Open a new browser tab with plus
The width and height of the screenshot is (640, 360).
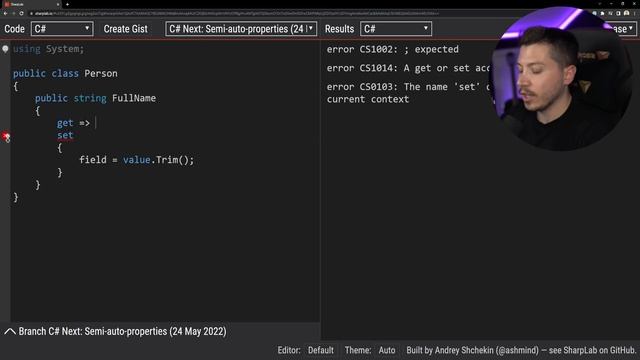67,4
